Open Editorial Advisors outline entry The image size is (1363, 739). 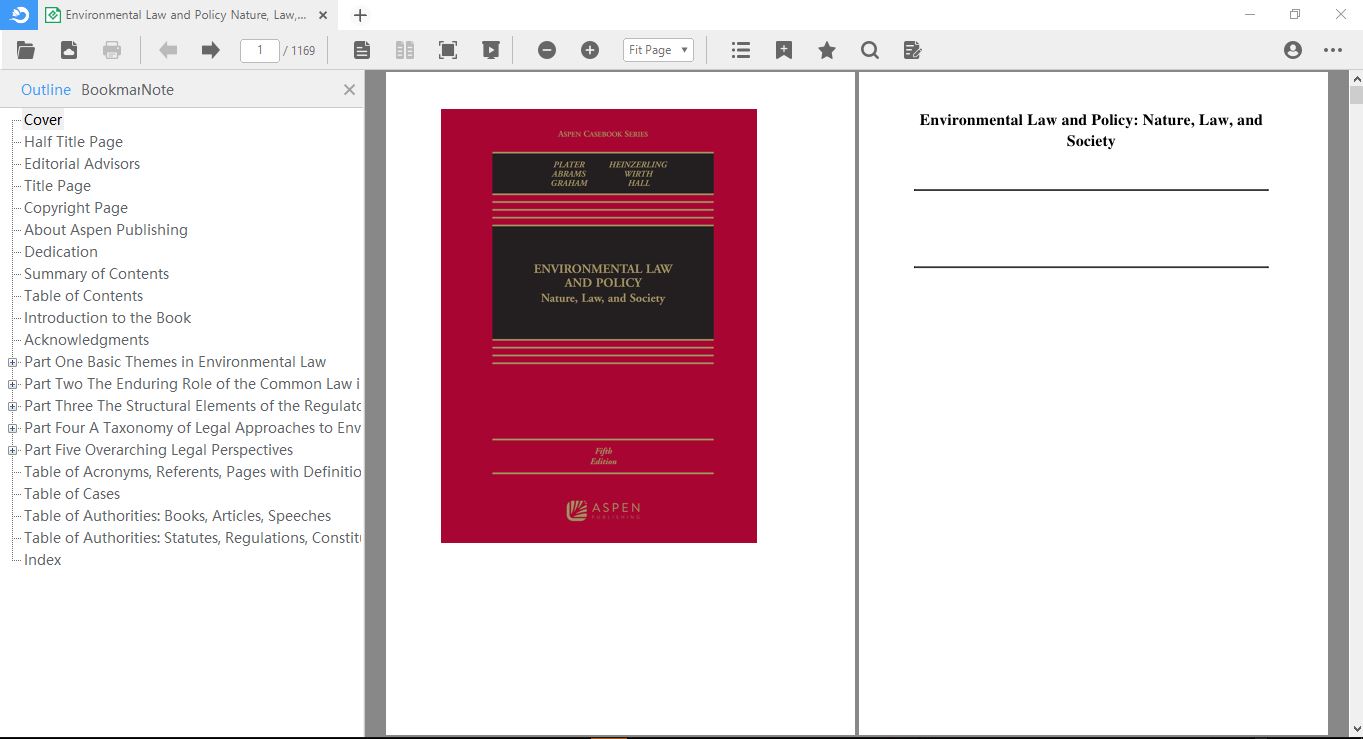coord(82,164)
